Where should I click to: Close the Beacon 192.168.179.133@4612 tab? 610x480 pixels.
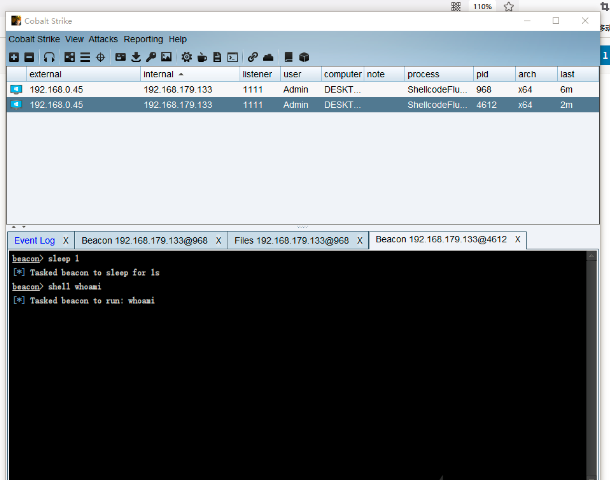[517, 239]
